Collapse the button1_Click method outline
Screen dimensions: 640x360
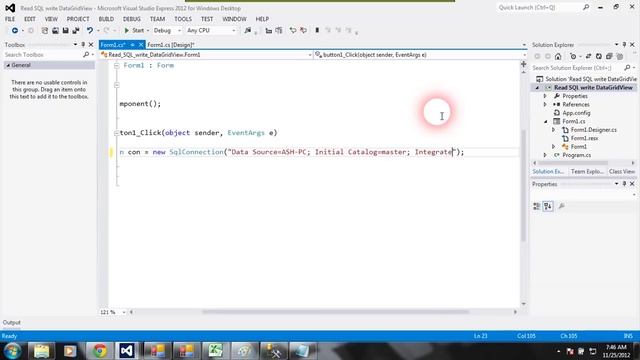click(x=117, y=133)
